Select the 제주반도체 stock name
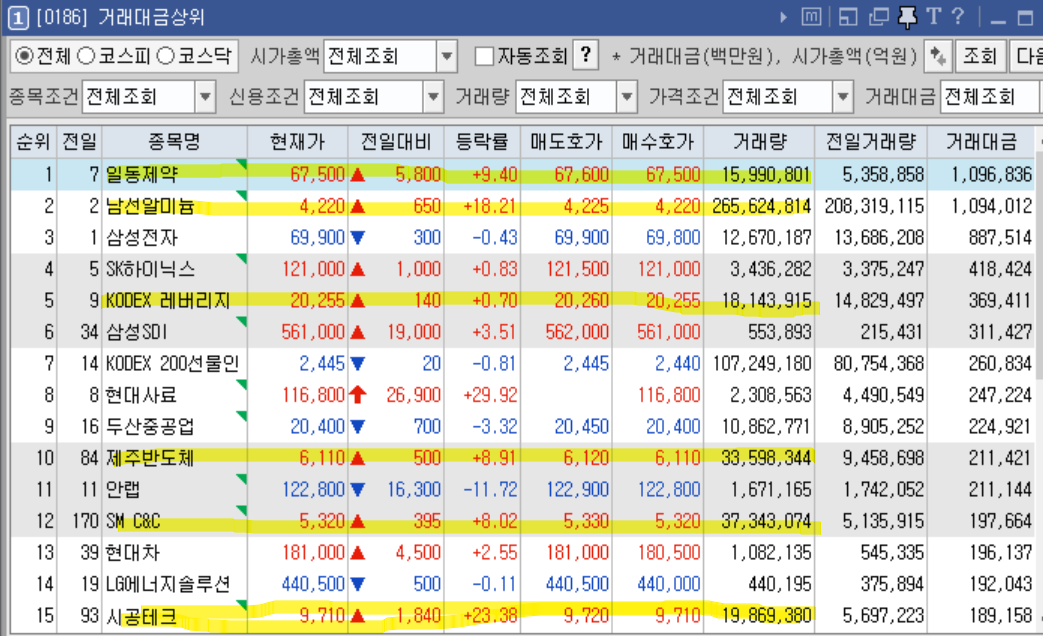This screenshot has width=1043, height=636. [150, 458]
